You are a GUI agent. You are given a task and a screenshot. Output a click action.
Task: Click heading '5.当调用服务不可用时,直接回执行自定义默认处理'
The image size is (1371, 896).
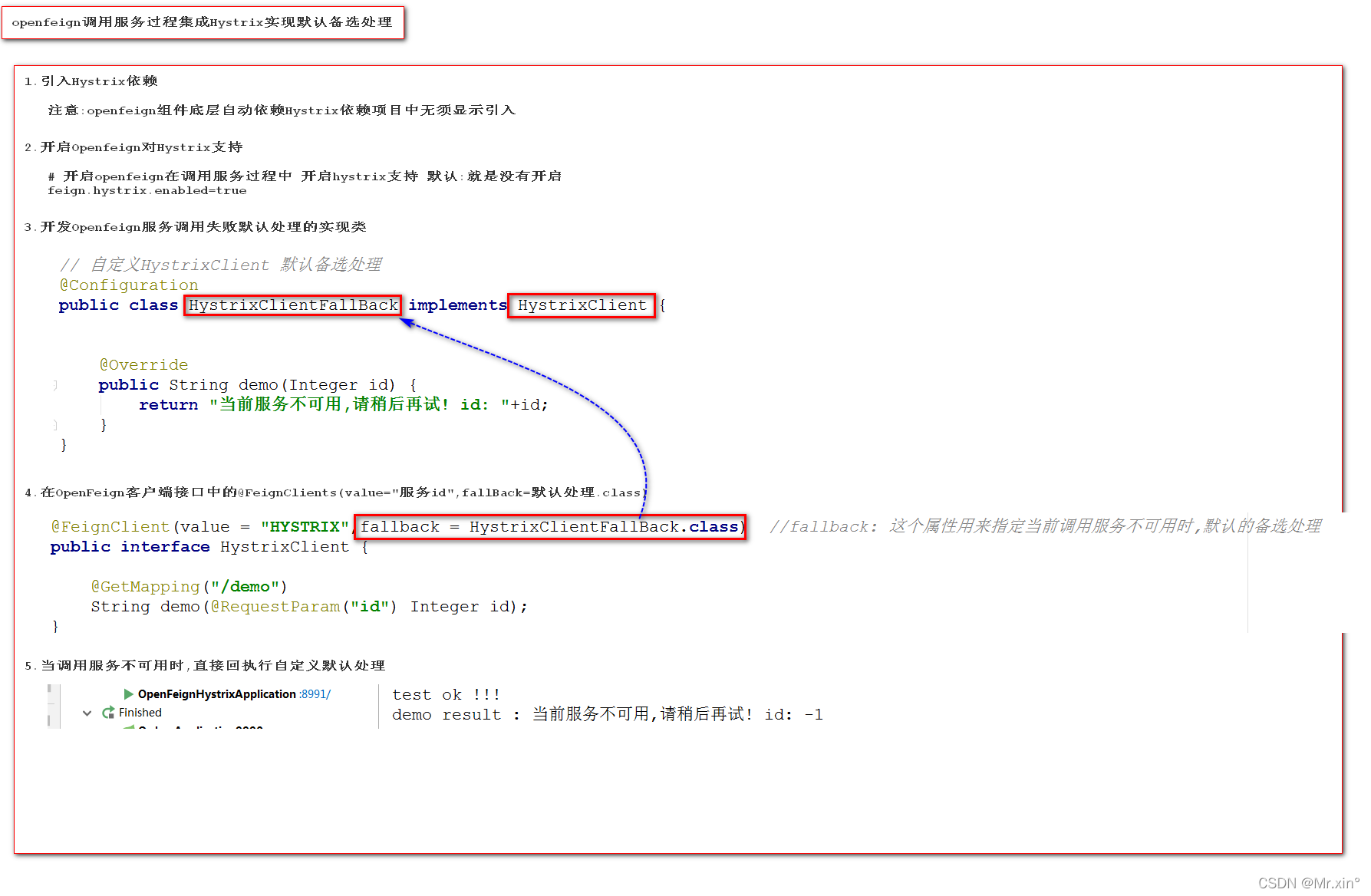click(x=204, y=666)
